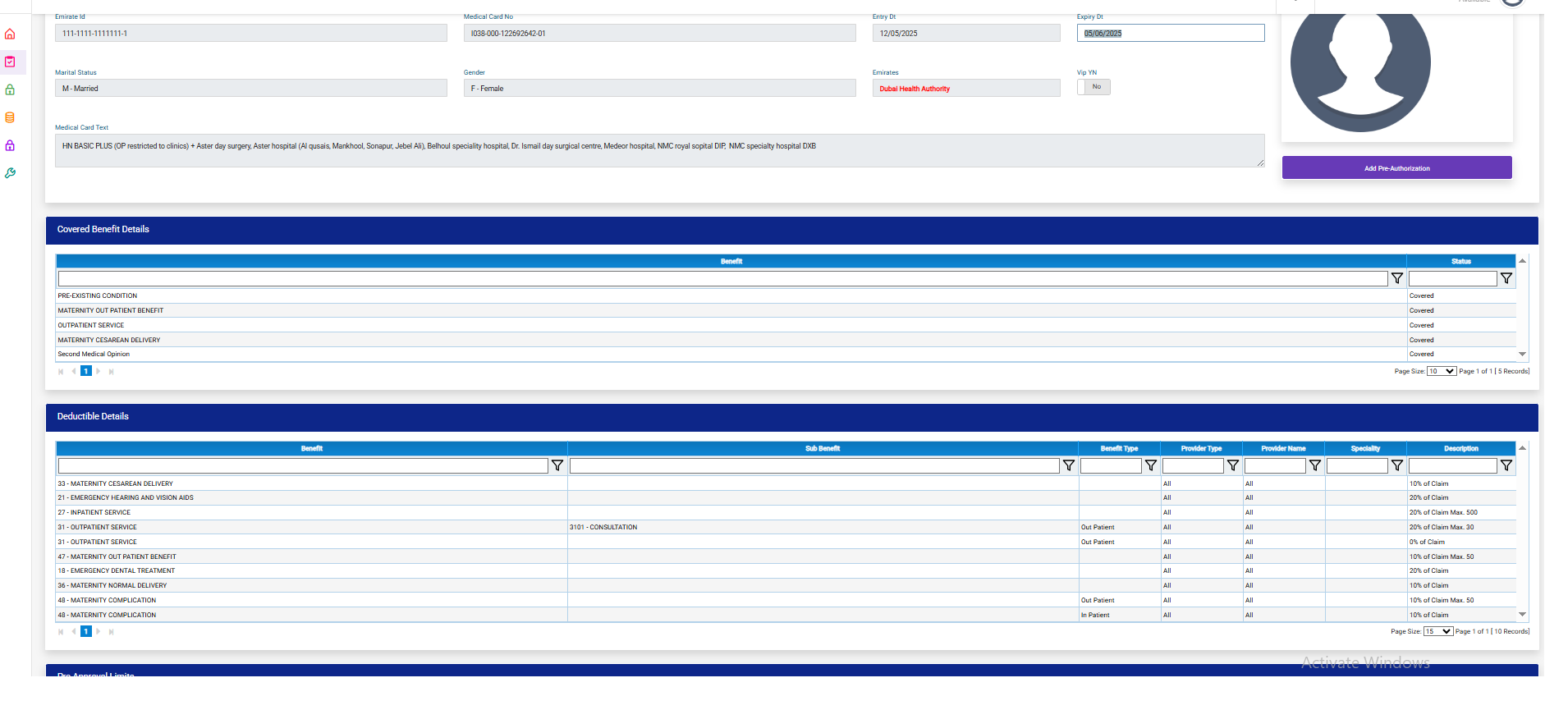
Task: Click the Add Pre-Authorization button
Action: point(1396,168)
